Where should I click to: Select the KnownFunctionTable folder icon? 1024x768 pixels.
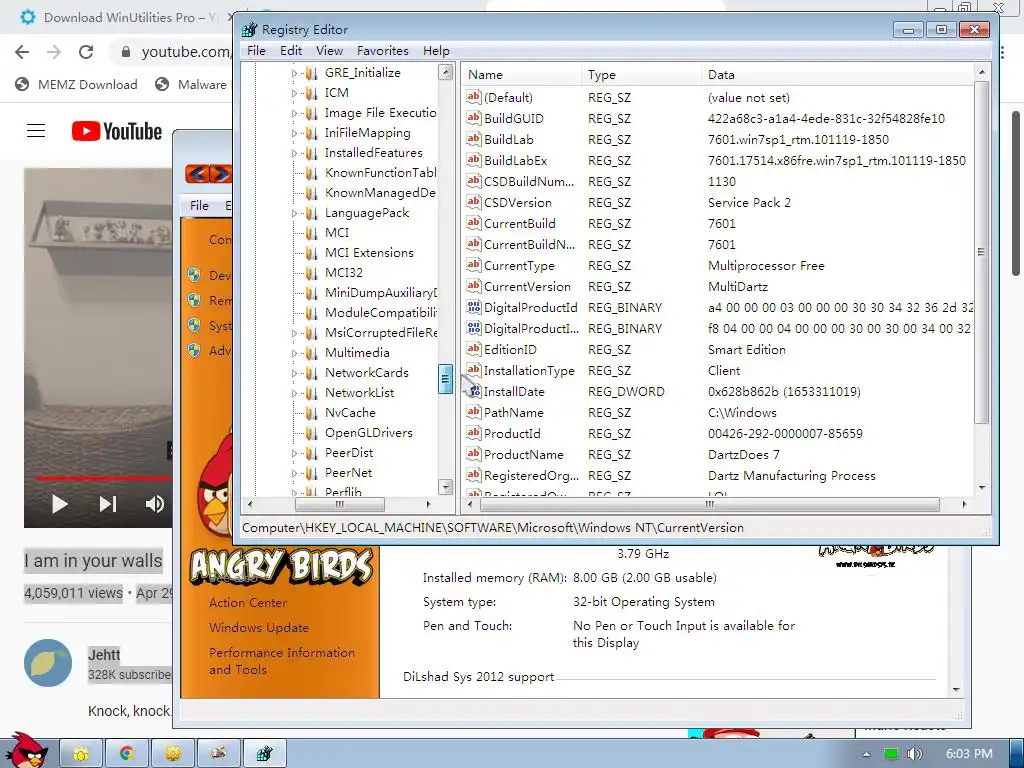click(312, 172)
